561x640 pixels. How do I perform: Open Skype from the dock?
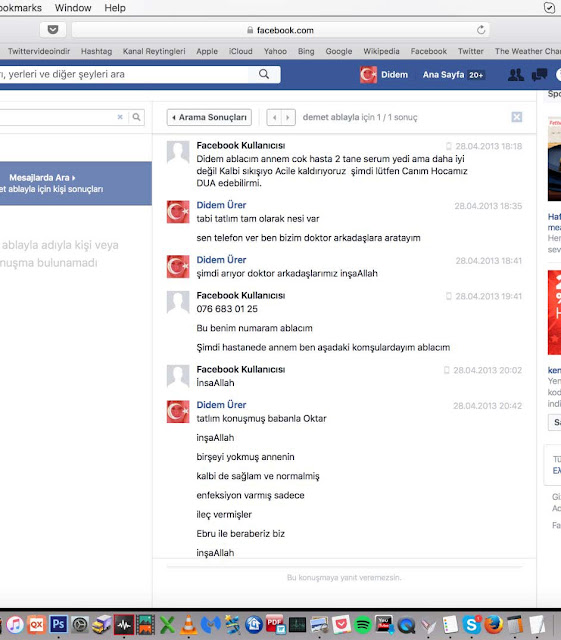[x=472, y=624]
